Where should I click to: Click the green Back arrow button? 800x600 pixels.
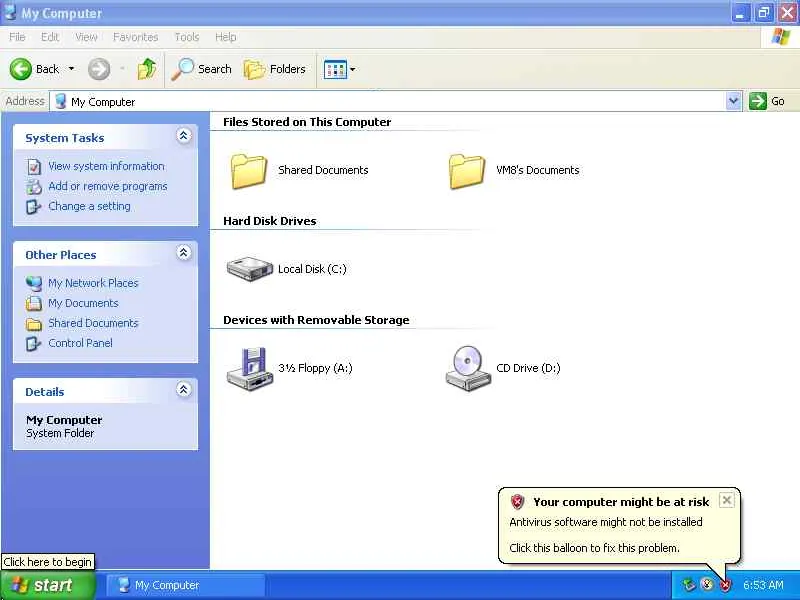click(x=21, y=69)
